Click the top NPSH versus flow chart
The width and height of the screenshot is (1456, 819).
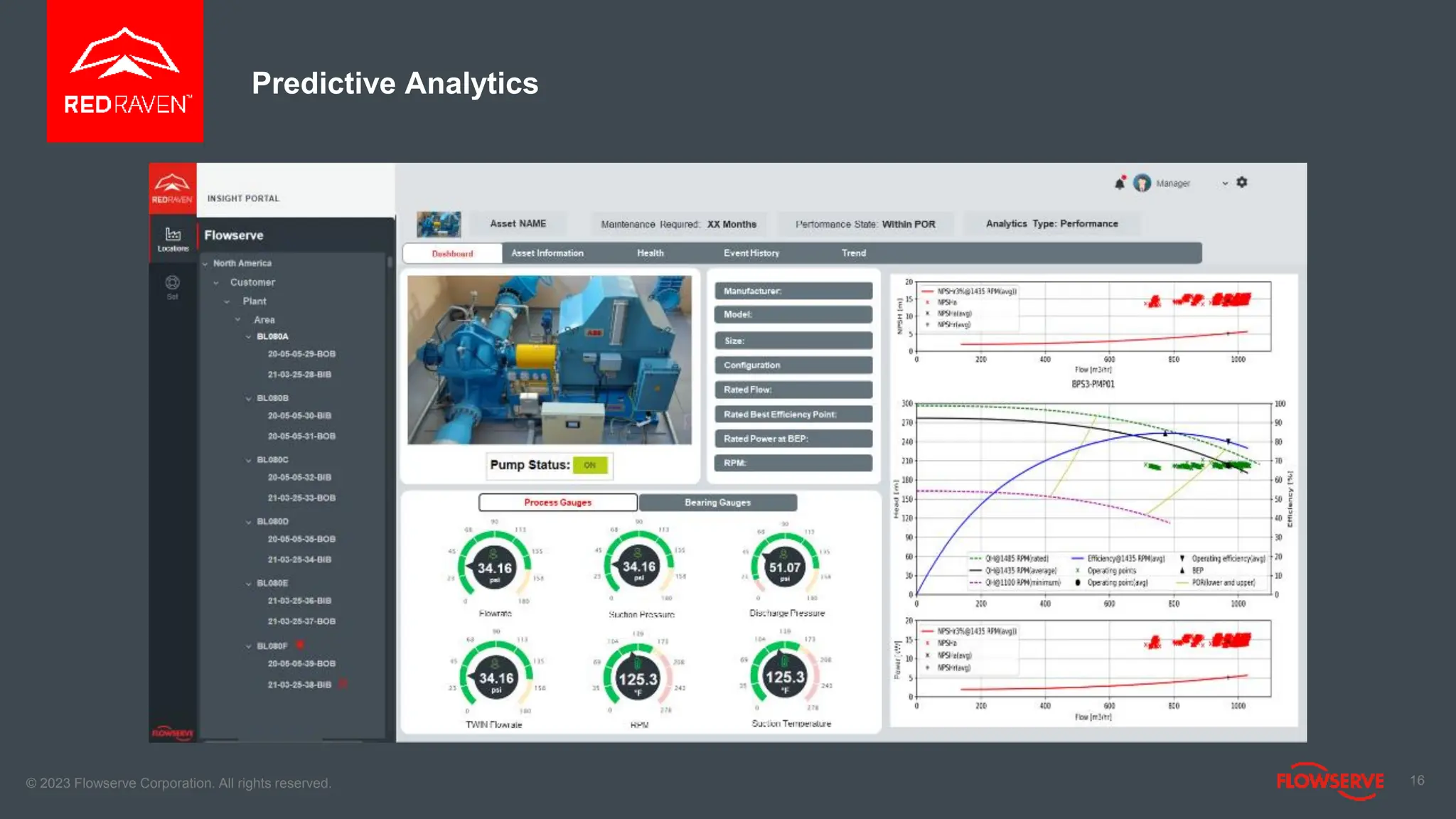[x=1093, y=317]
